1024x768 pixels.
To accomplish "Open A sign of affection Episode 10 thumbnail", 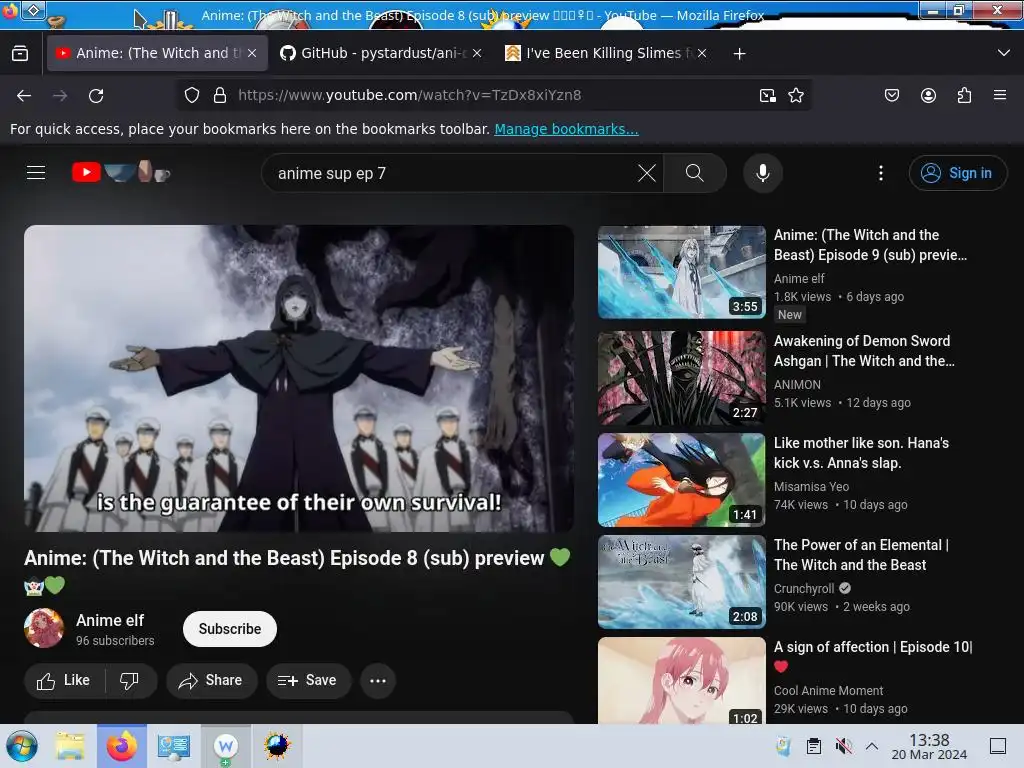I will tap(682, 680).
